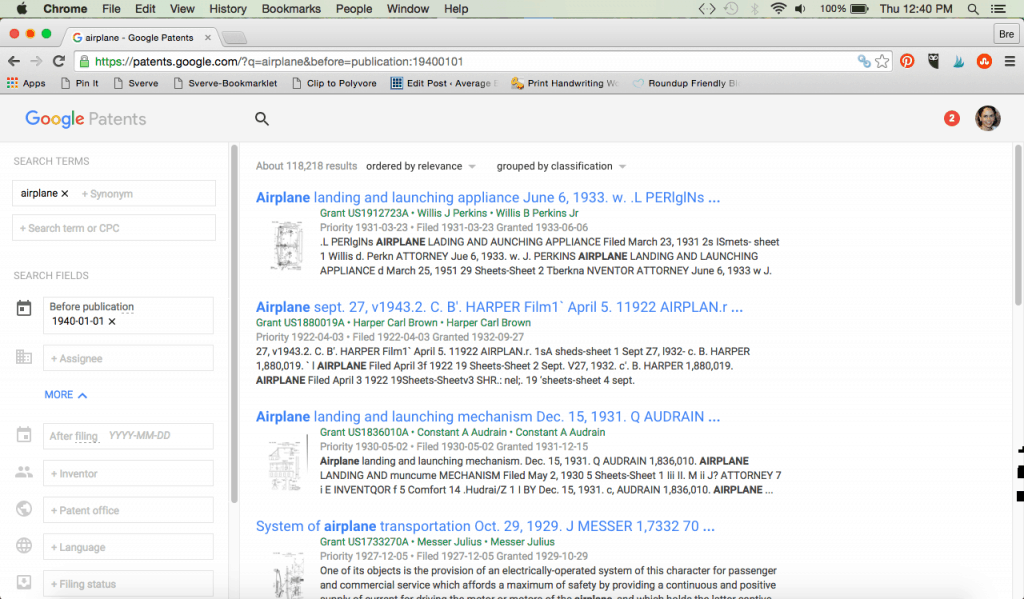
Task: Remove the airplane search term
Action: click(x=65, y=193)
